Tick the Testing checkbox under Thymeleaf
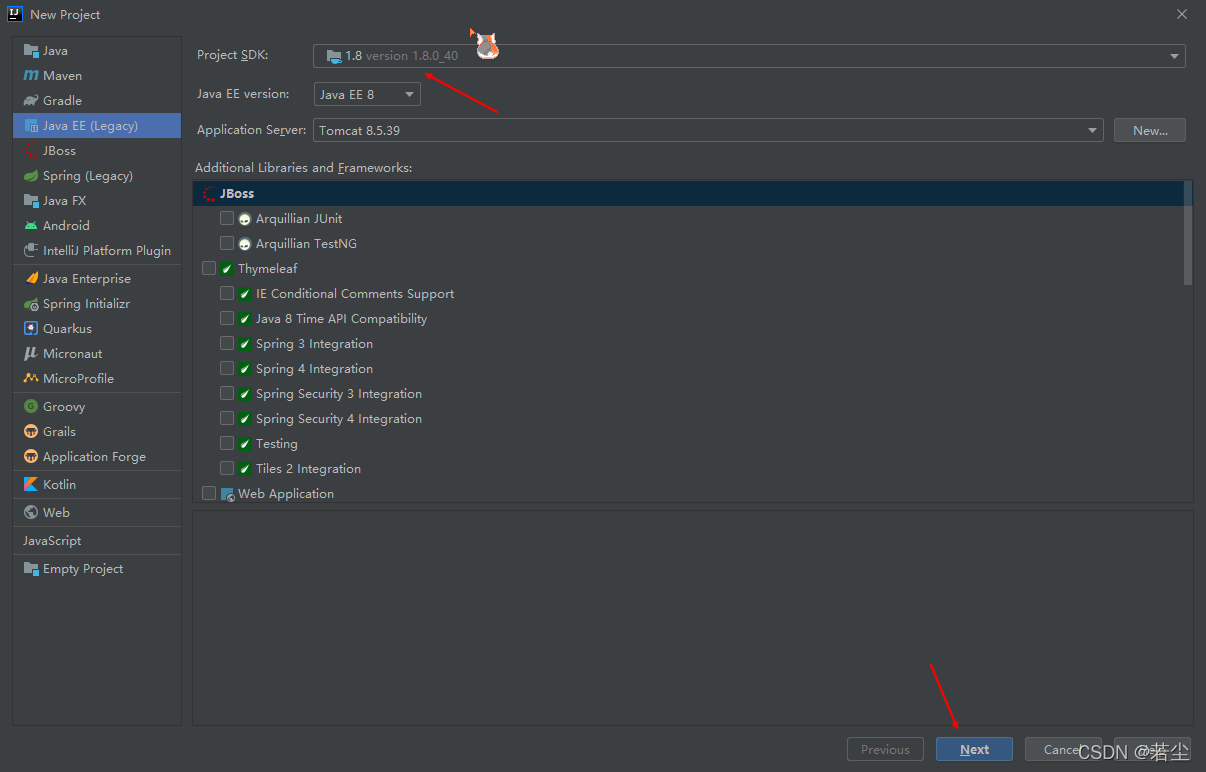The width and height of the screenshot is (1206, 772). (227, 443)
